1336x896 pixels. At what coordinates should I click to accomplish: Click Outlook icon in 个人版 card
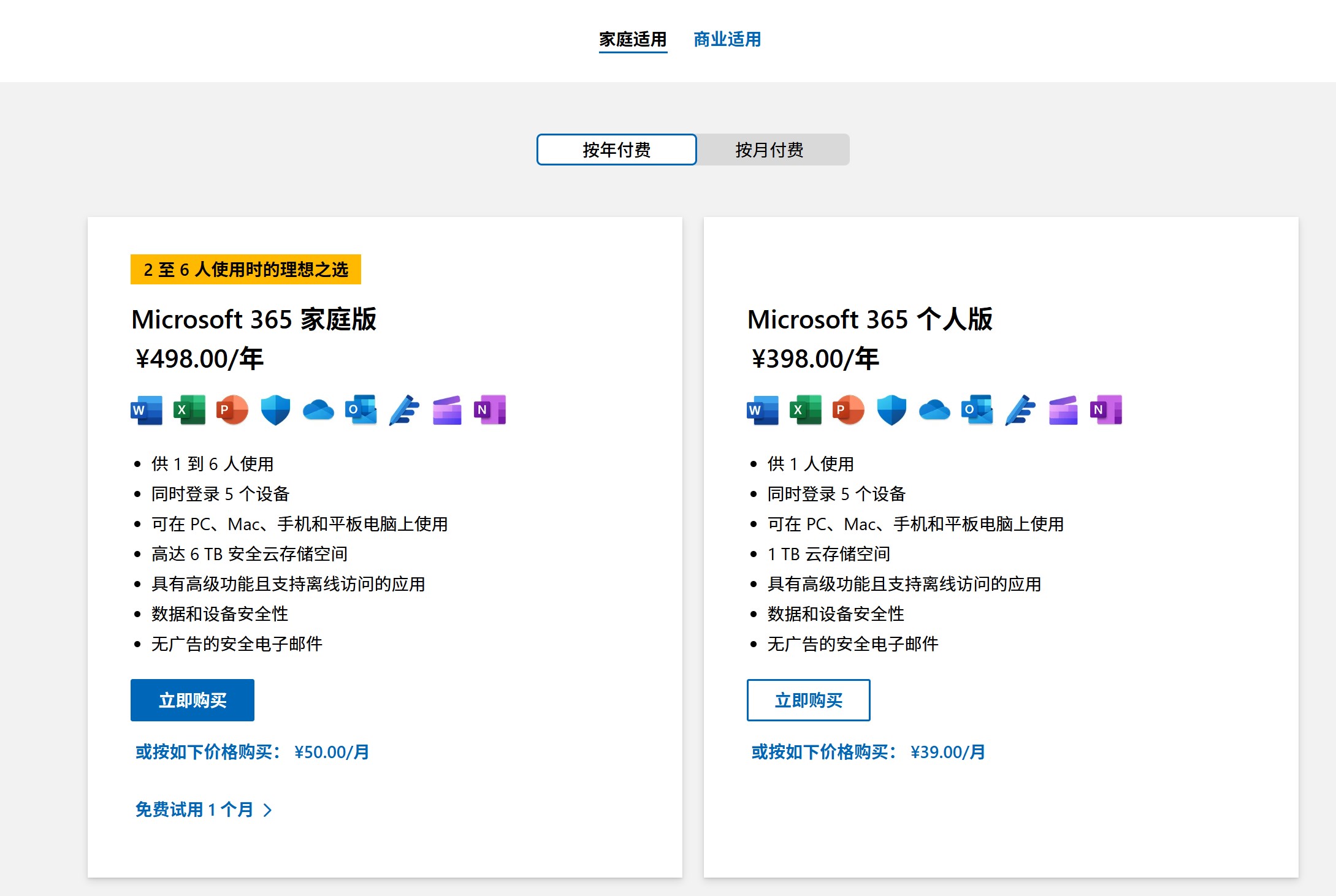(x=977, y=410)
